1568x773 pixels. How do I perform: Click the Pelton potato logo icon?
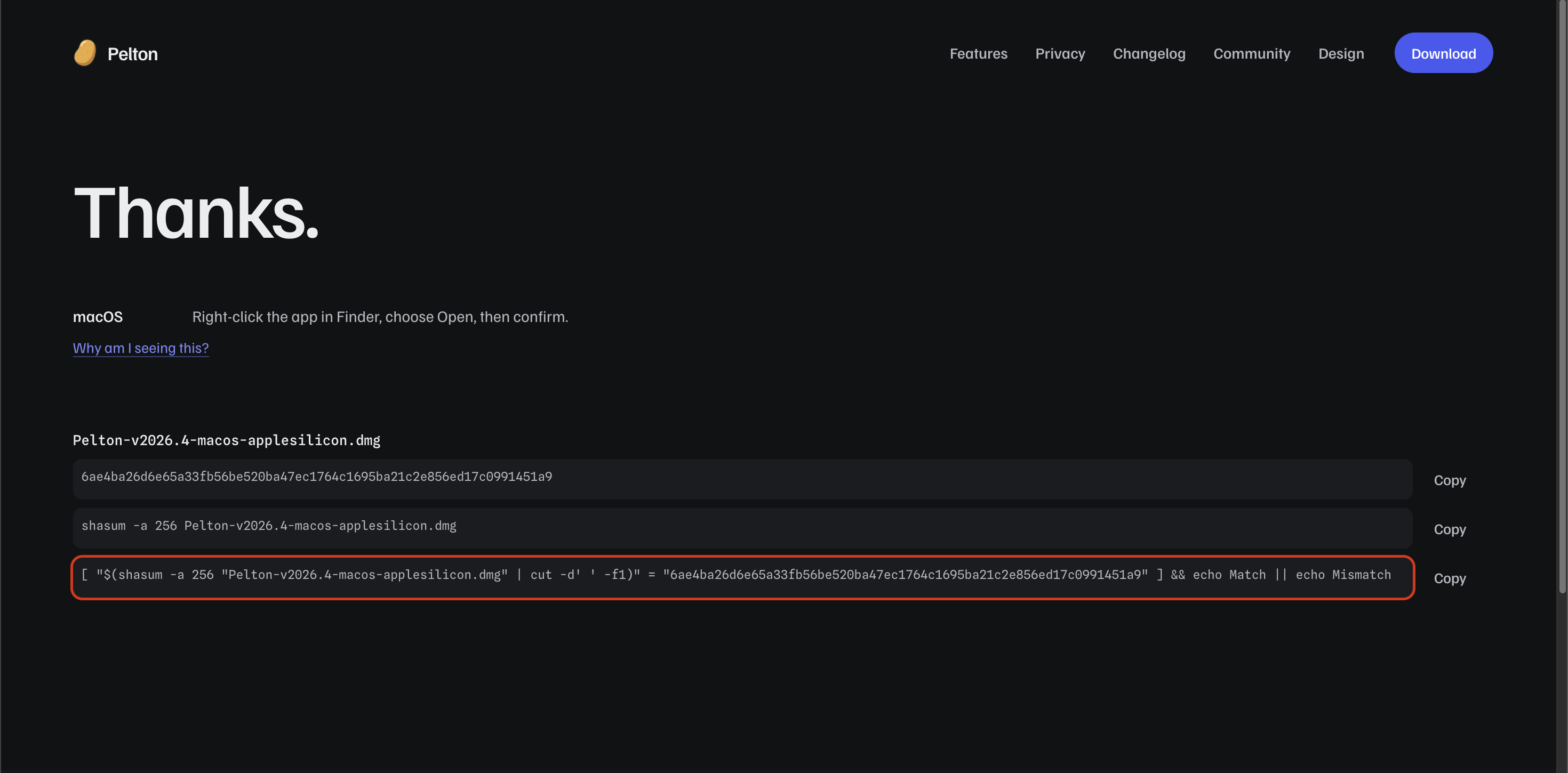click(85, 53)
